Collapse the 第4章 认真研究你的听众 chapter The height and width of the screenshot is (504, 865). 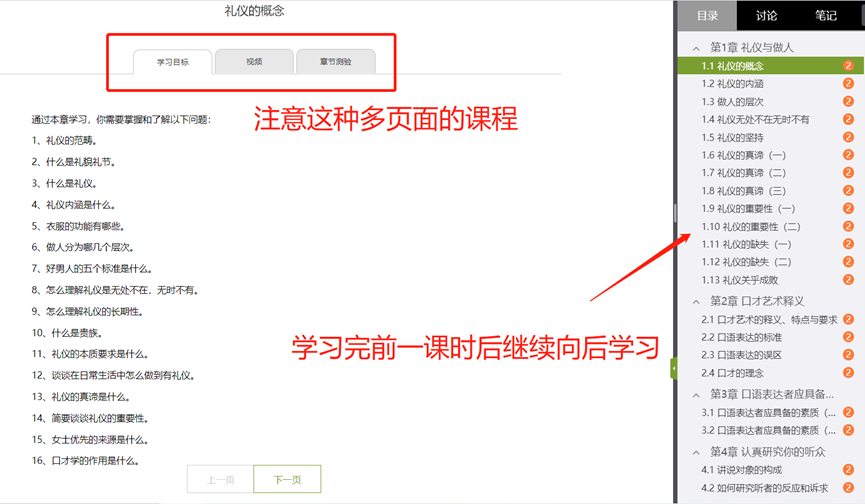tap(696, 452)
